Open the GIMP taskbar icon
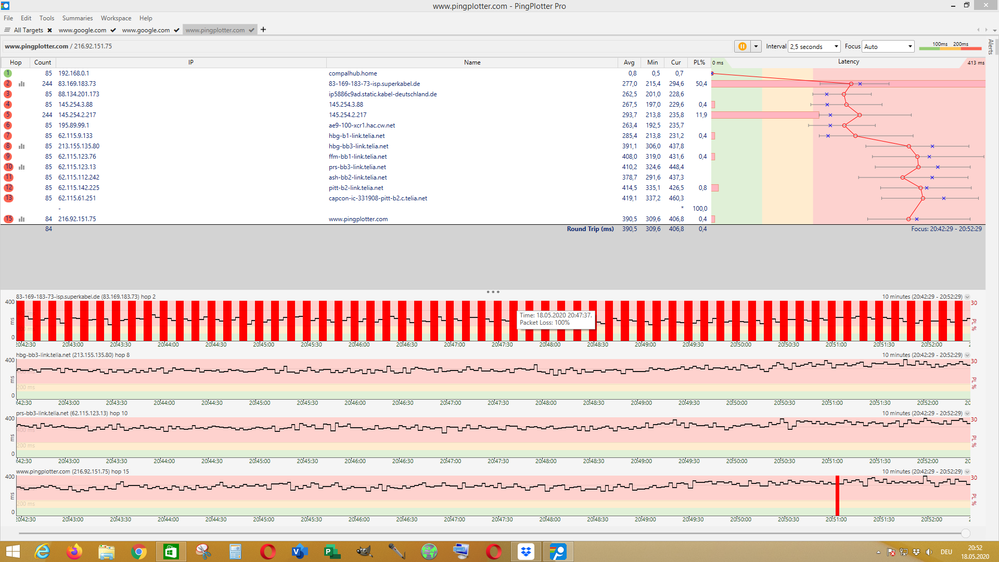The height and width of the screenshot is (562, 999). [364, 552]
